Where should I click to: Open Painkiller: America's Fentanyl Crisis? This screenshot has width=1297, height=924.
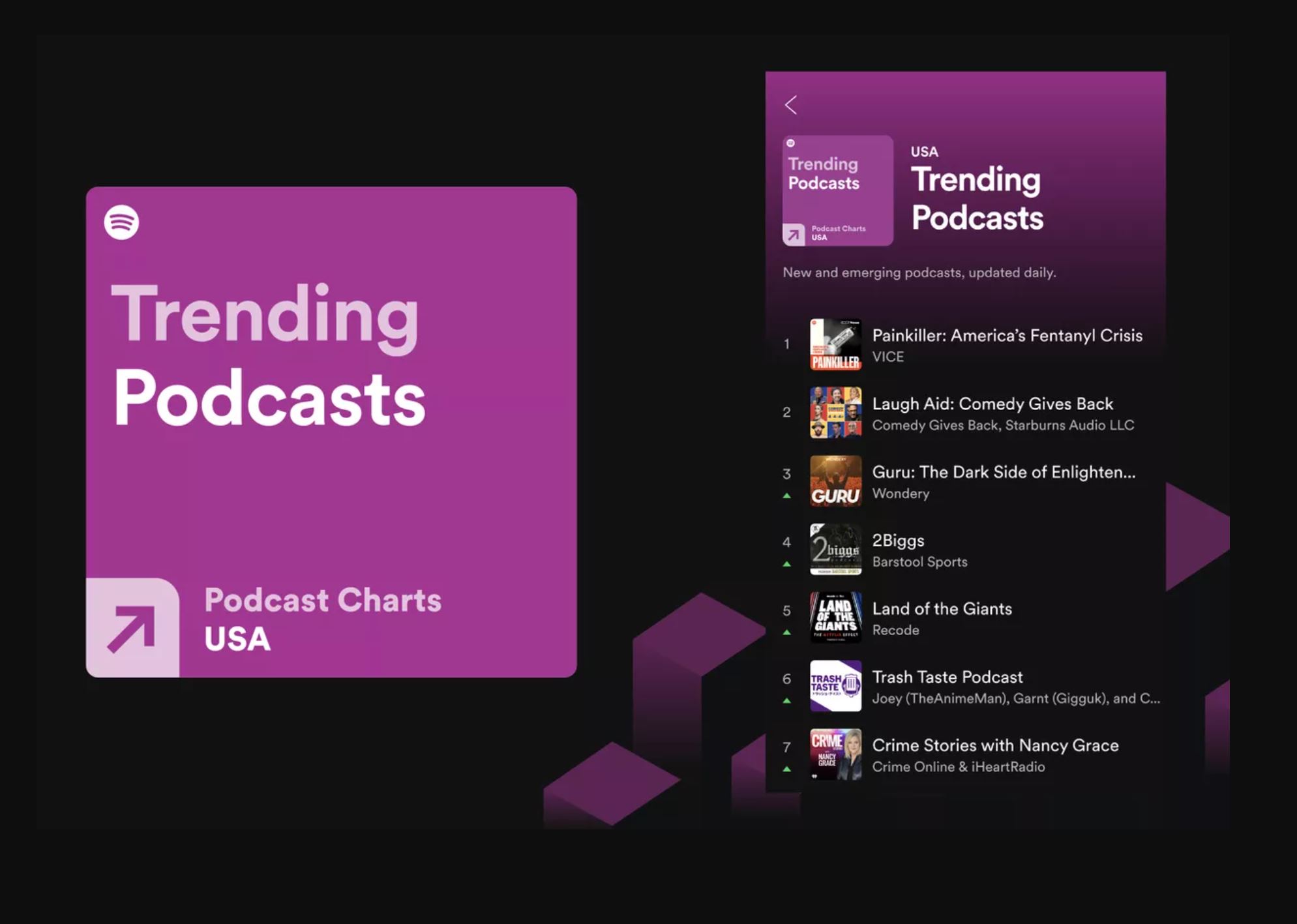(1007, 336)
